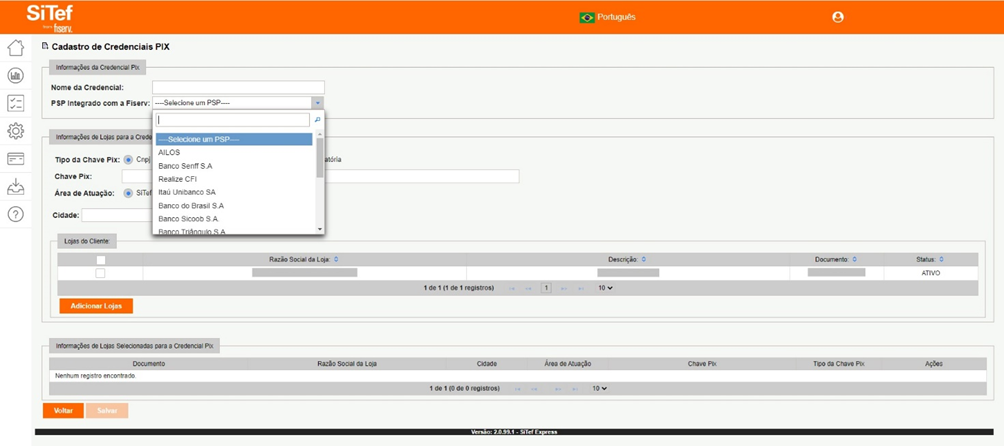The width and height of the screenshot is (1004, 446).
Task: Open the Home icon in sidebar
Action: [15, 48]
